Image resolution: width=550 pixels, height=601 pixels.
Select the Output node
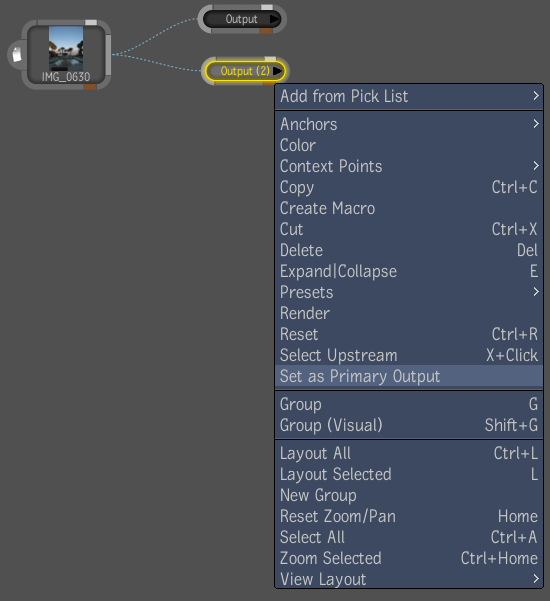(241, 19)
